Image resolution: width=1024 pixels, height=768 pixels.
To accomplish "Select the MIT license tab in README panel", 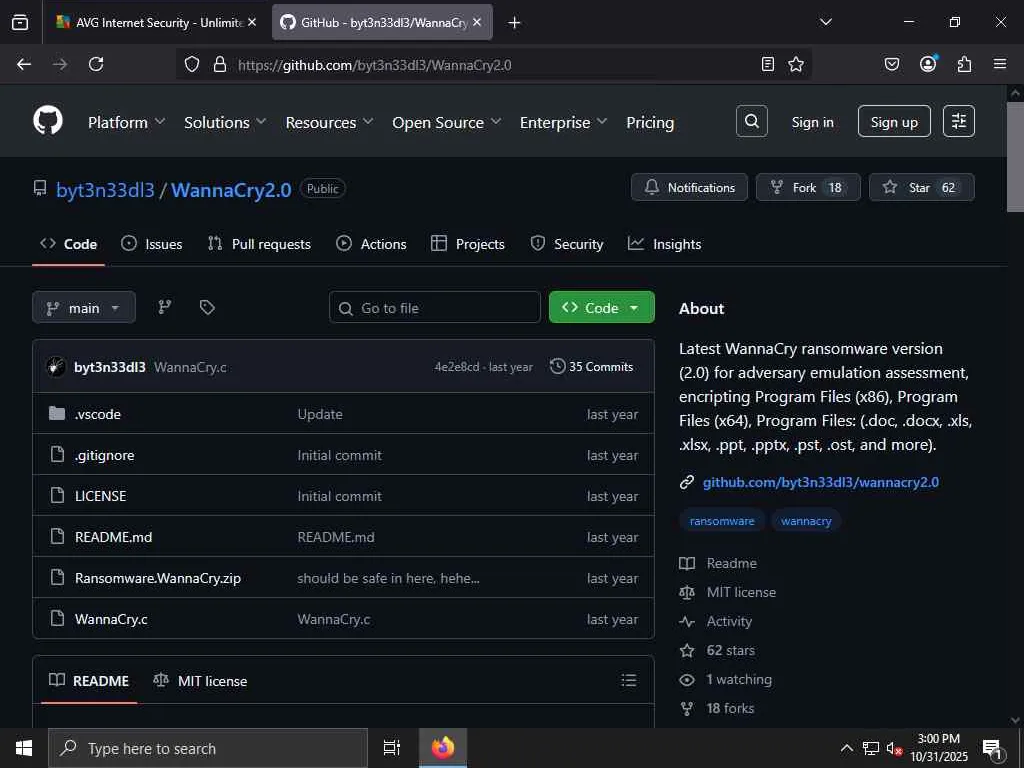I will [200, 680].
